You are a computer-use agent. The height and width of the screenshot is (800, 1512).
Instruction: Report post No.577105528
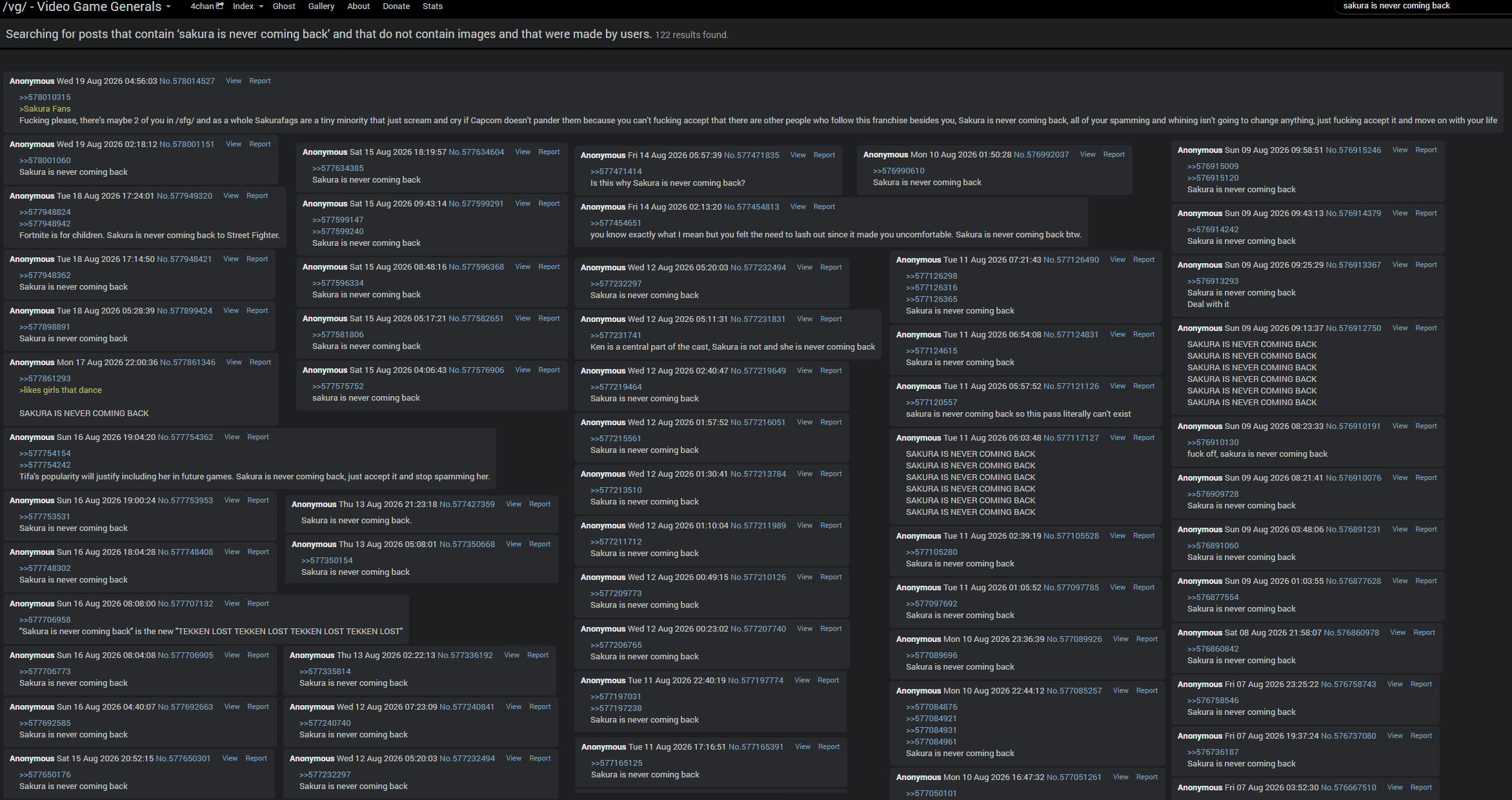[1144, 535]
